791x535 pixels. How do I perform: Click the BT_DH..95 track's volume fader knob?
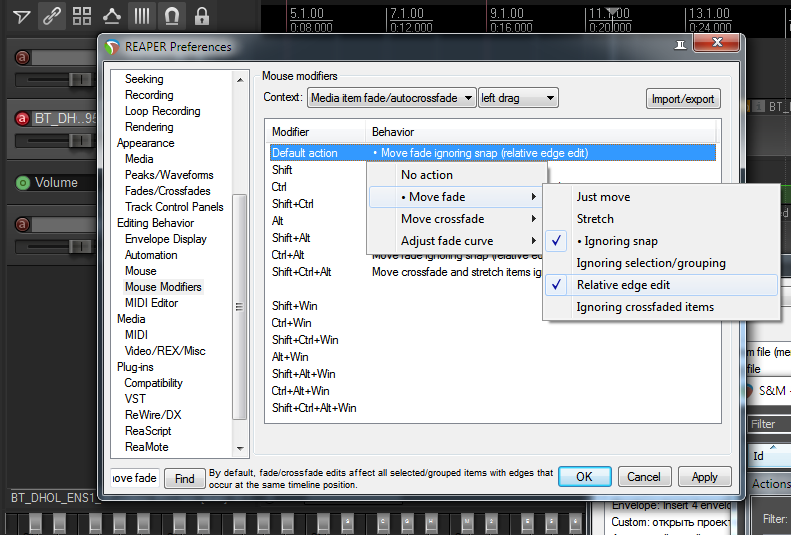pyautogui.click(x=79, y=140)
